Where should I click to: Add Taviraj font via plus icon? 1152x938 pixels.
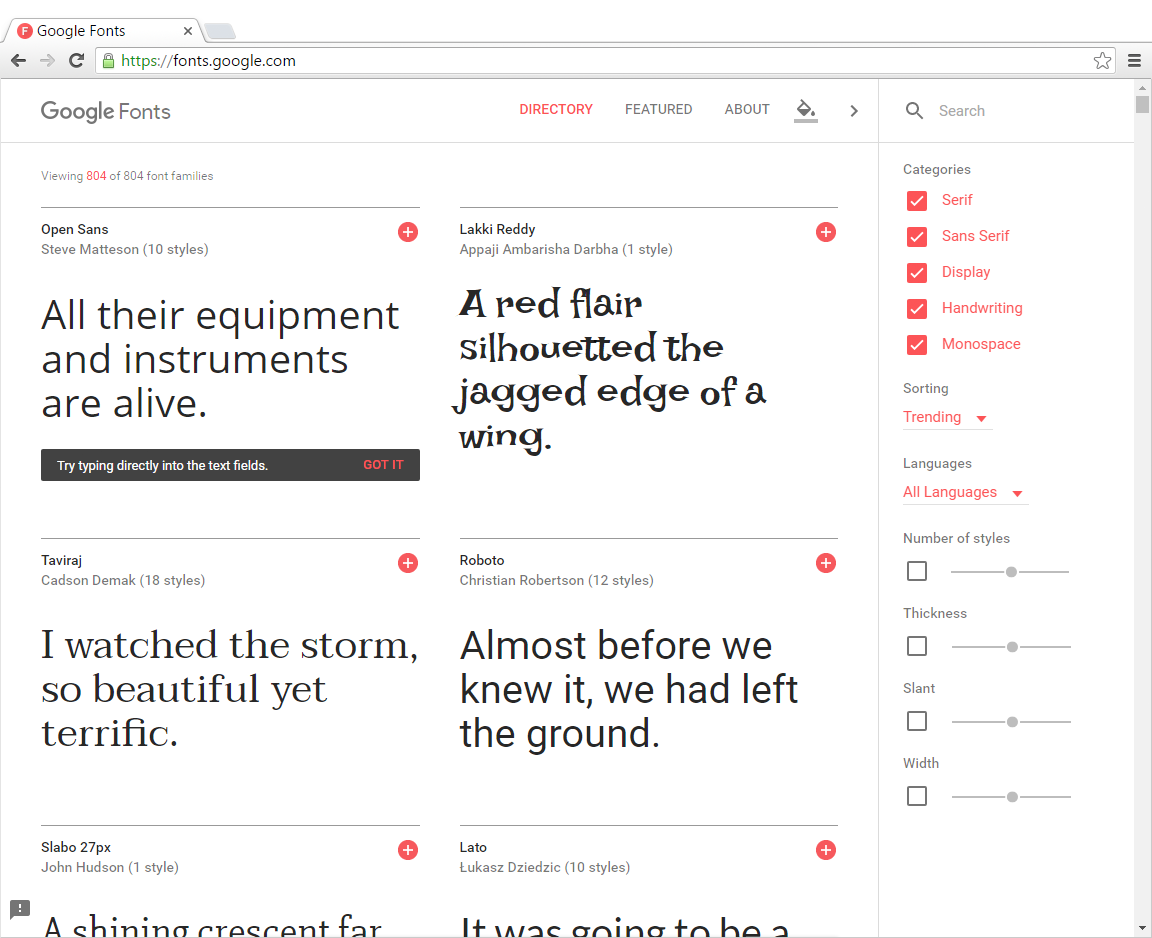click(x=408, y=563)
